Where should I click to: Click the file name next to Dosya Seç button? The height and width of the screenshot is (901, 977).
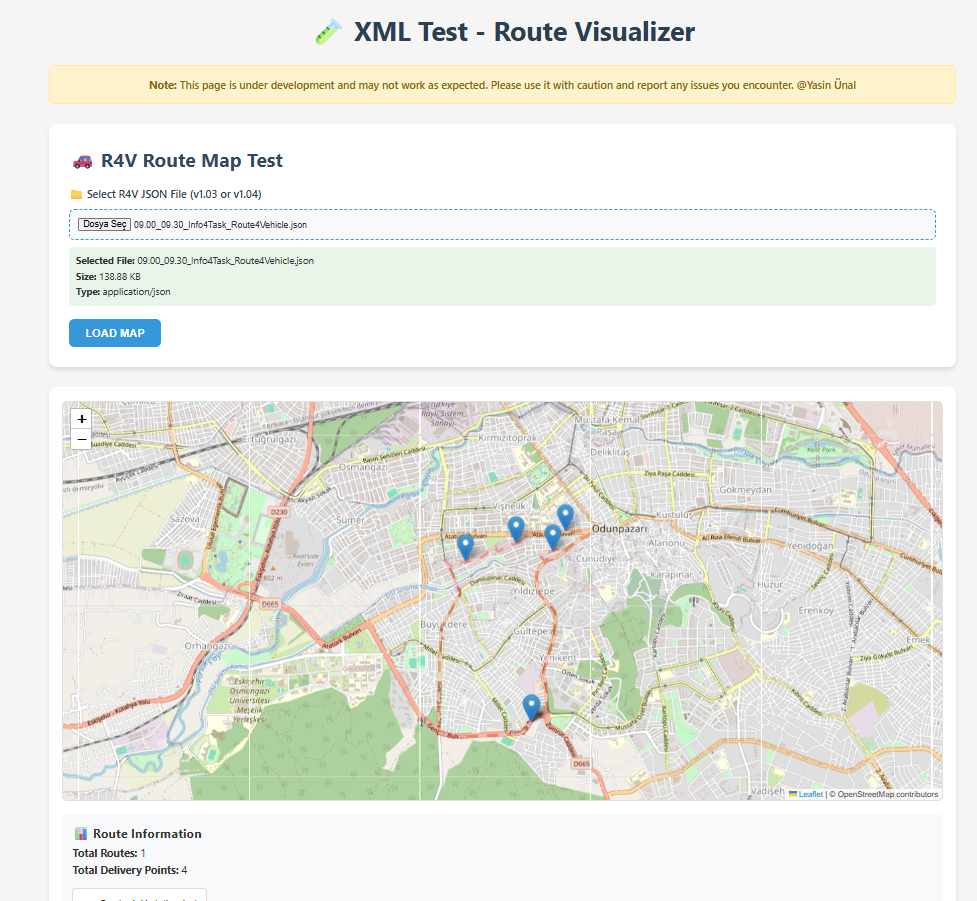click(221, 225)
